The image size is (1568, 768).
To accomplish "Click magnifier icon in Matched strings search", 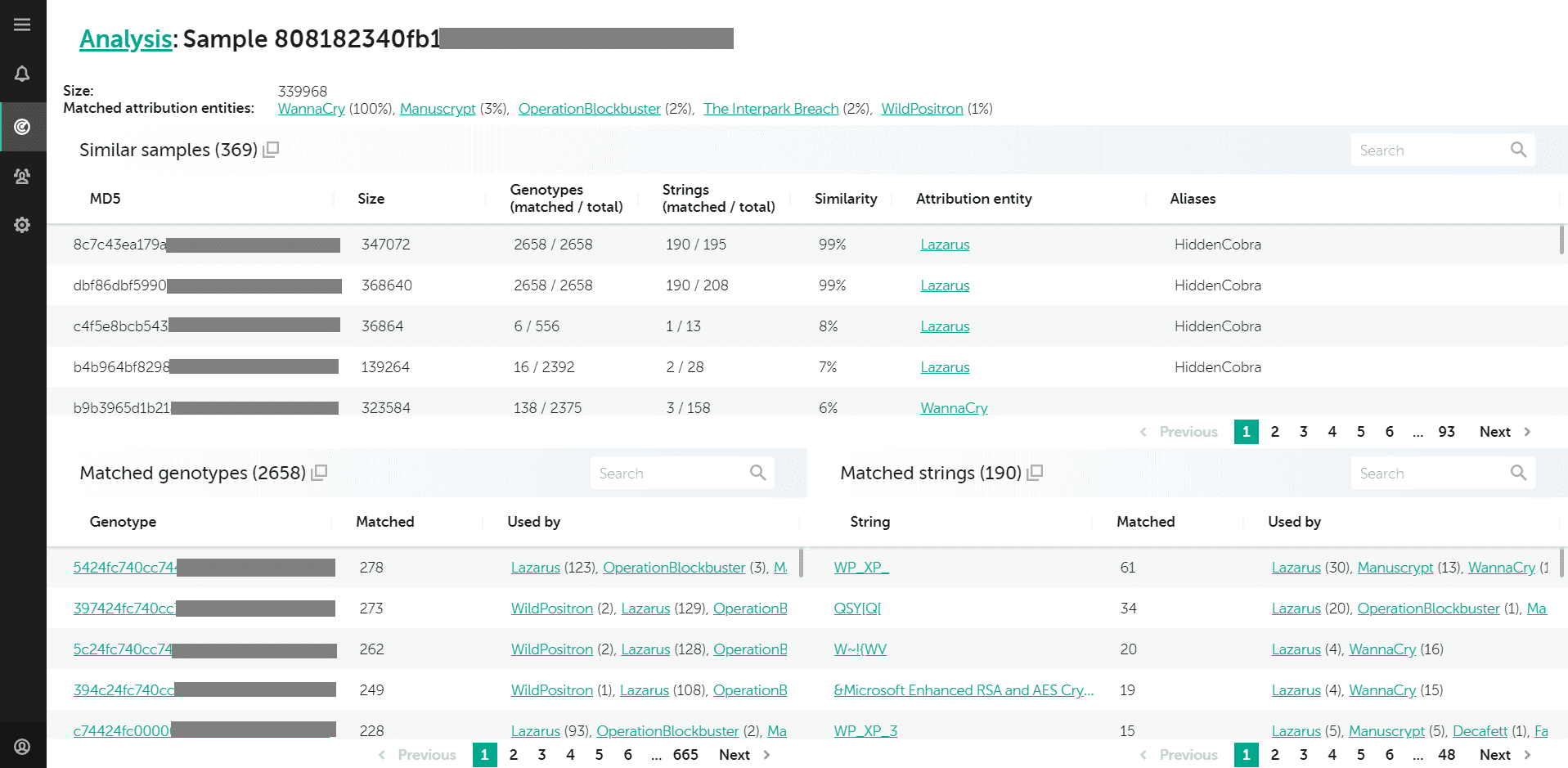I will click(1518, 473).
